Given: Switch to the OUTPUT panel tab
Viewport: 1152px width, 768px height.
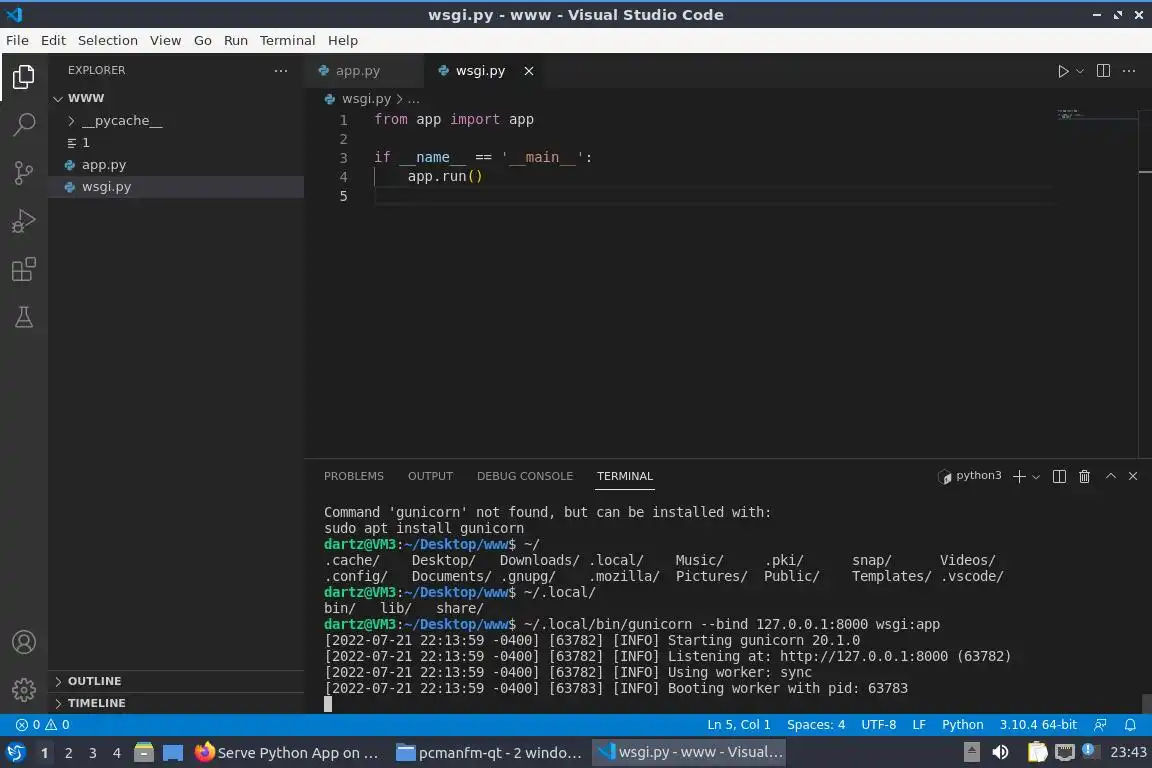Looking at the screenshot, I should tap(430, 476).
